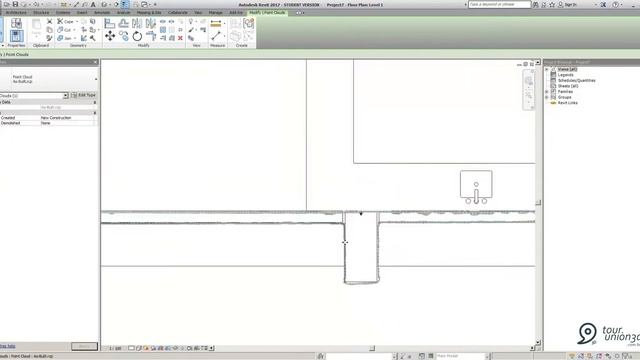Close the Properties palette

click(x=96, y=62)
